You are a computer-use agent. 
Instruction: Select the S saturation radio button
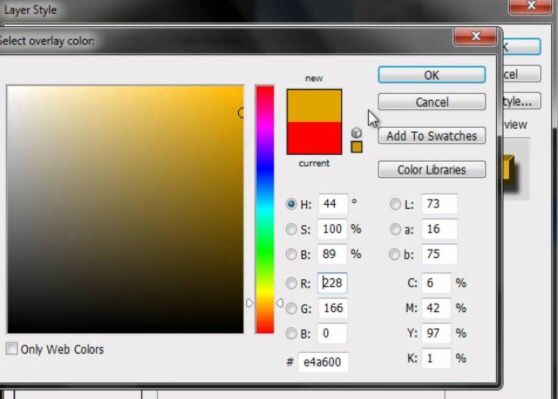(291, 229)
